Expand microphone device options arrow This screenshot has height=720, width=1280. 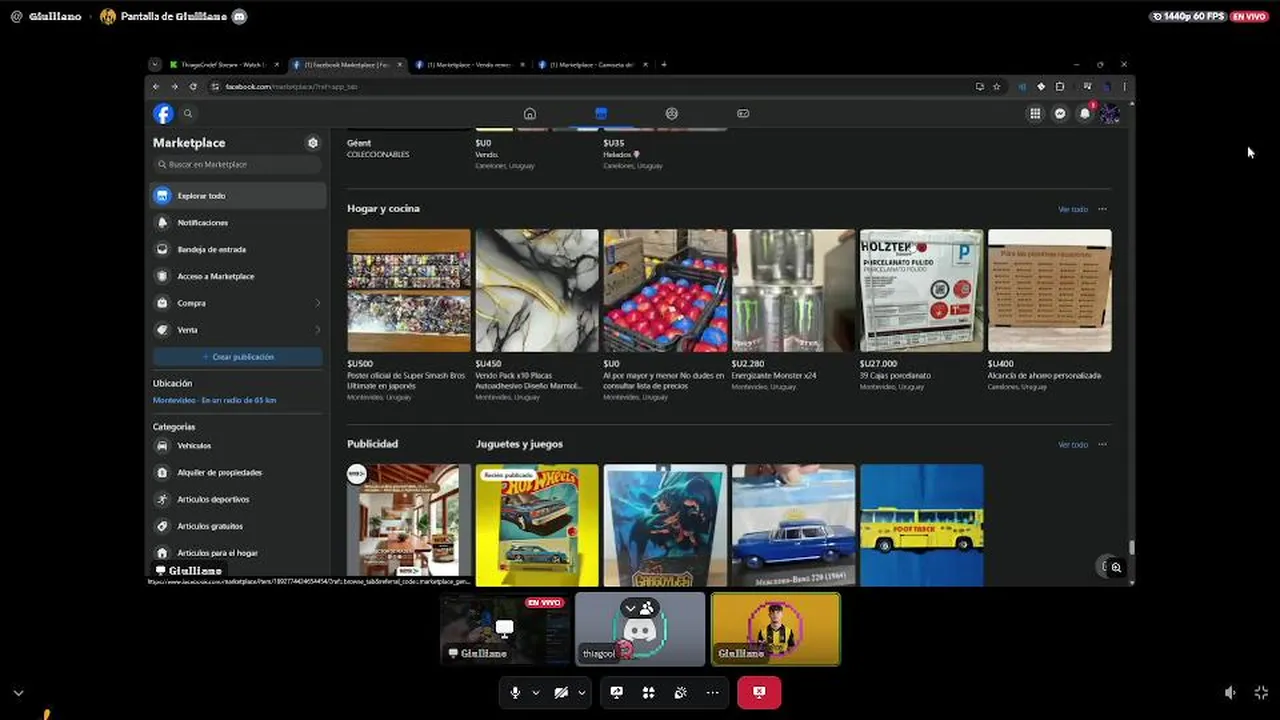pyautogui.click(x=536, y=692)
